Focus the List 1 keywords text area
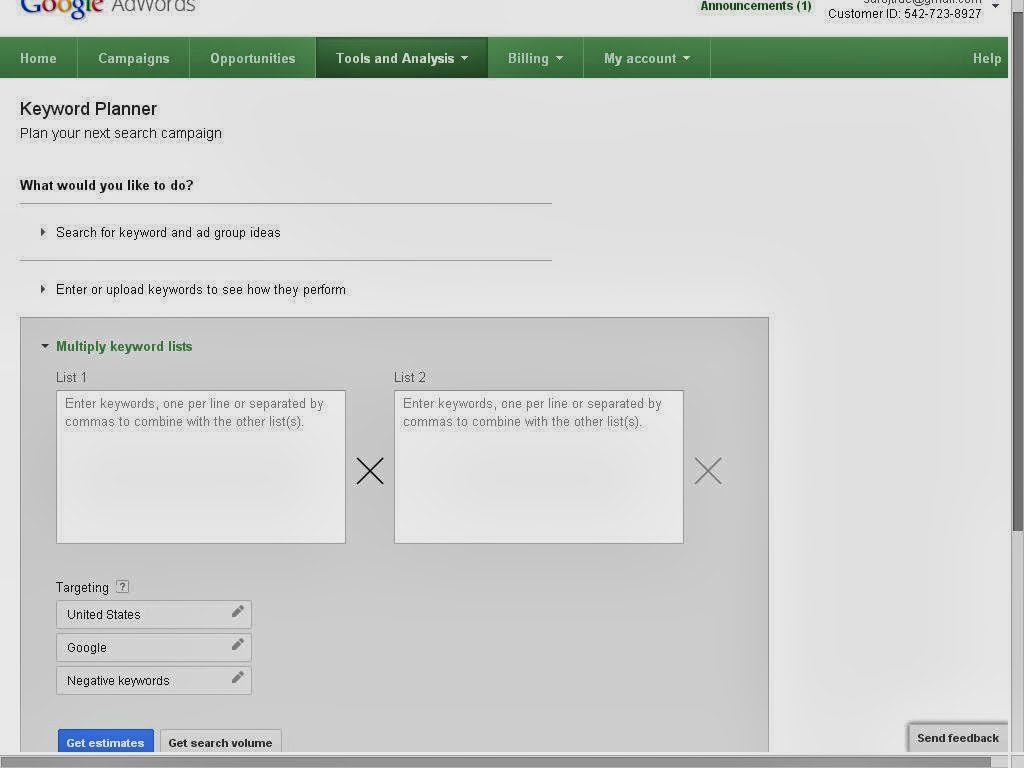Screen dimensions: 1024x768 200,467
